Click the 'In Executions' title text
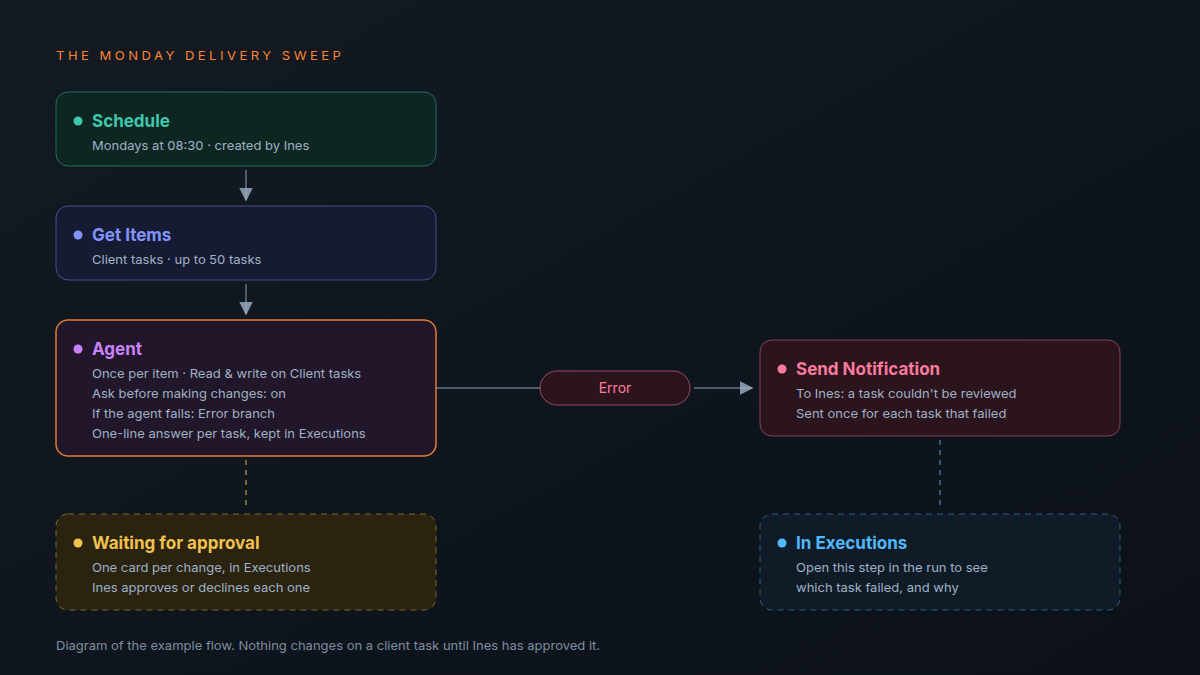The image size is (1200, 675). coord(851,543)
